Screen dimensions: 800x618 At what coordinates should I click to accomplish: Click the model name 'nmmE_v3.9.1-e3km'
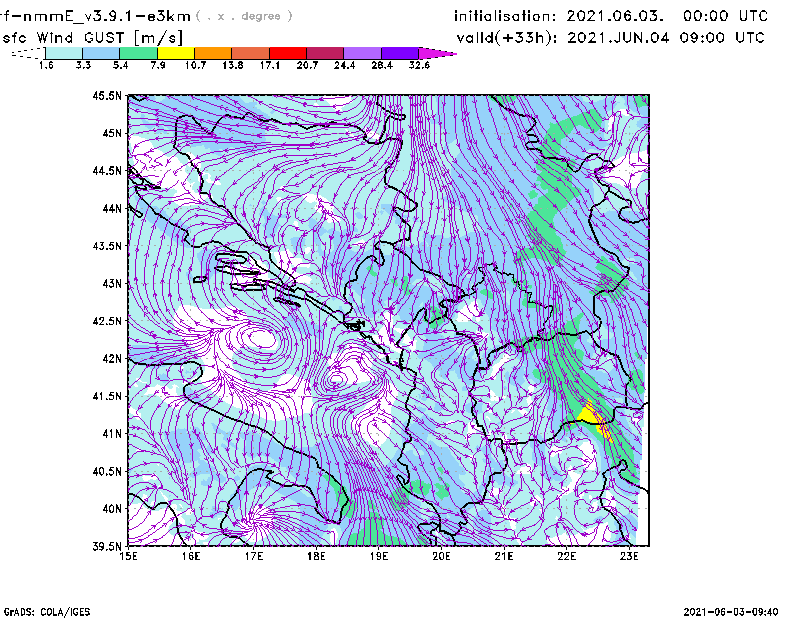click(x=106, y=16)
